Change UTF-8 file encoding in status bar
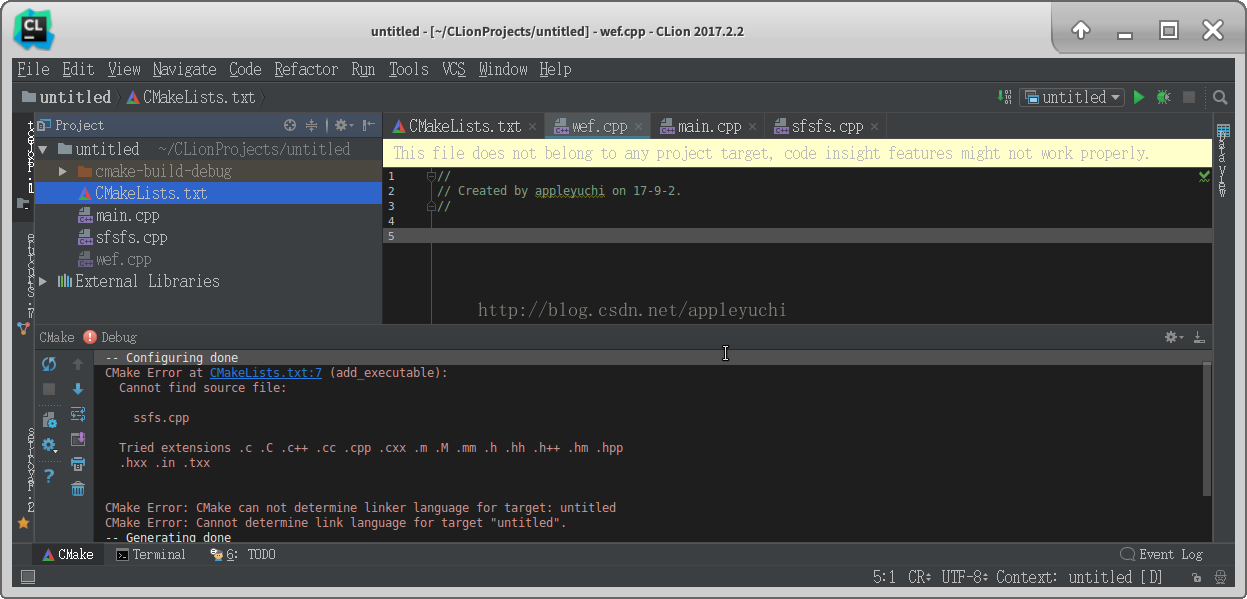Viewport: 1247px width, 599px height. (966, 577)
